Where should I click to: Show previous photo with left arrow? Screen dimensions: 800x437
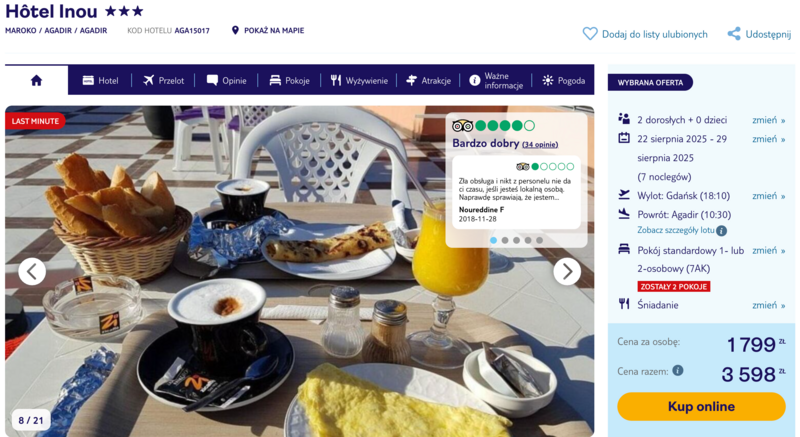(x=32, y=272)
